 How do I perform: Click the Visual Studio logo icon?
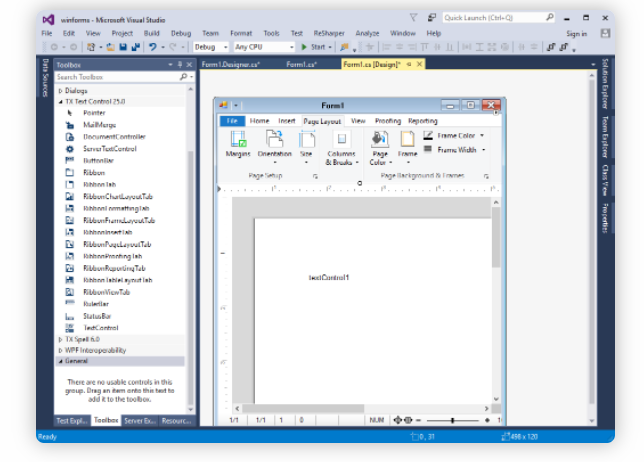[48, 19]
